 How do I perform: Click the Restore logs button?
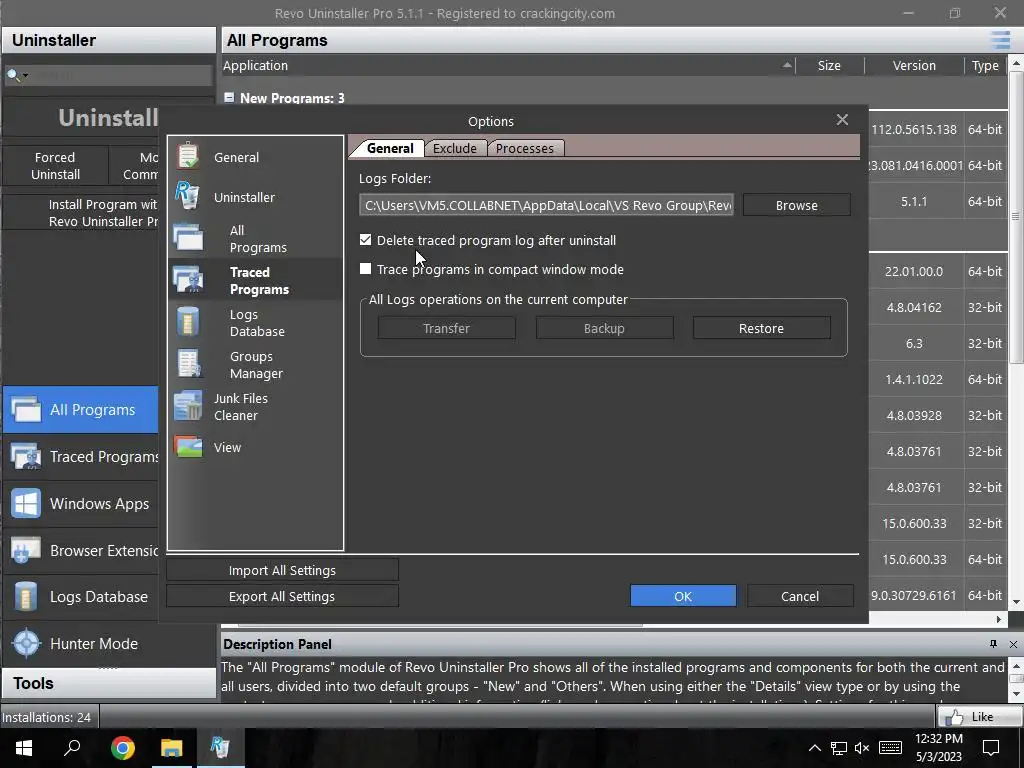(761, 328)
